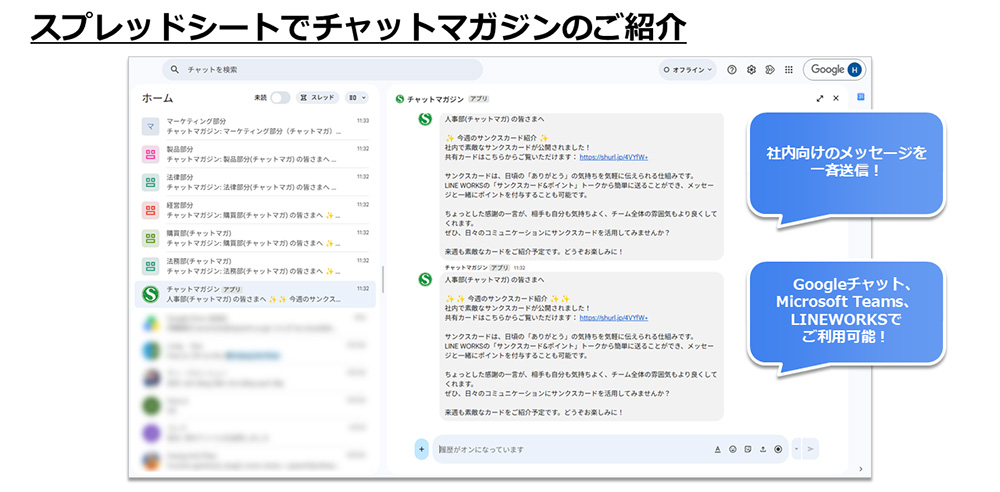
Task: Open the Google account H avatar
Action: 854,70
